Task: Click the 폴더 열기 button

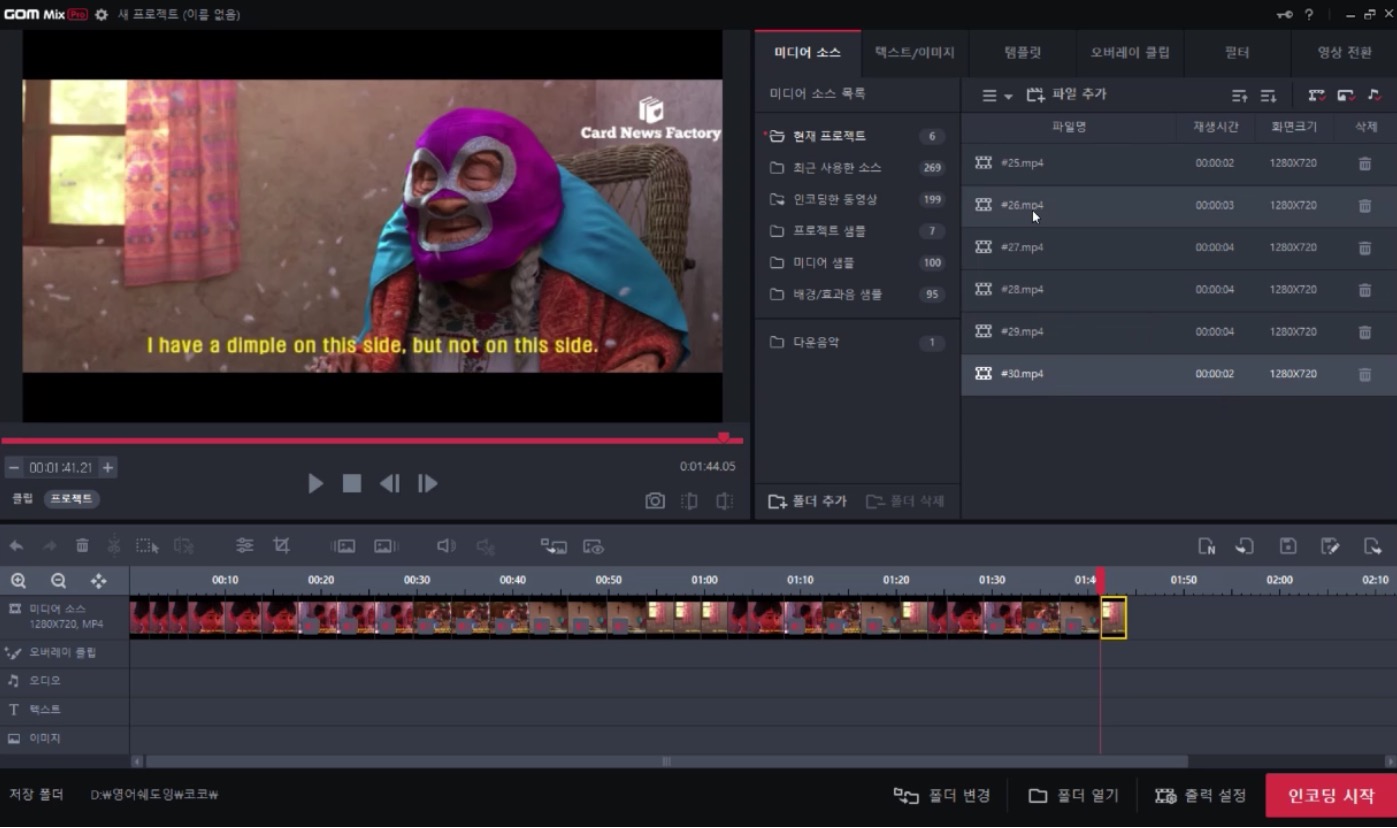Action: pos(1074,796)
